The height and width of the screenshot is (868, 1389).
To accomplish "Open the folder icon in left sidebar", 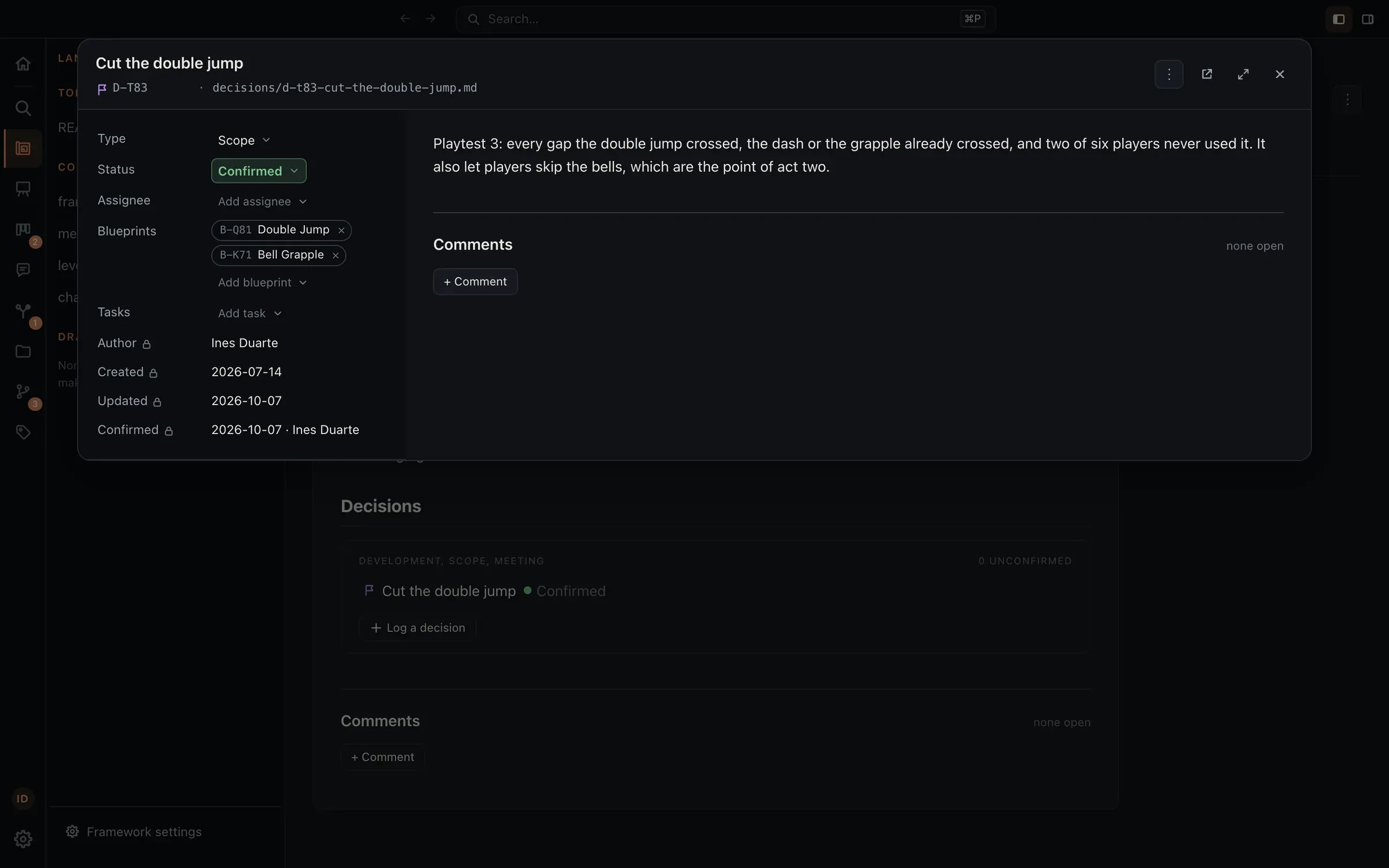I will click(x=23, y=351).
